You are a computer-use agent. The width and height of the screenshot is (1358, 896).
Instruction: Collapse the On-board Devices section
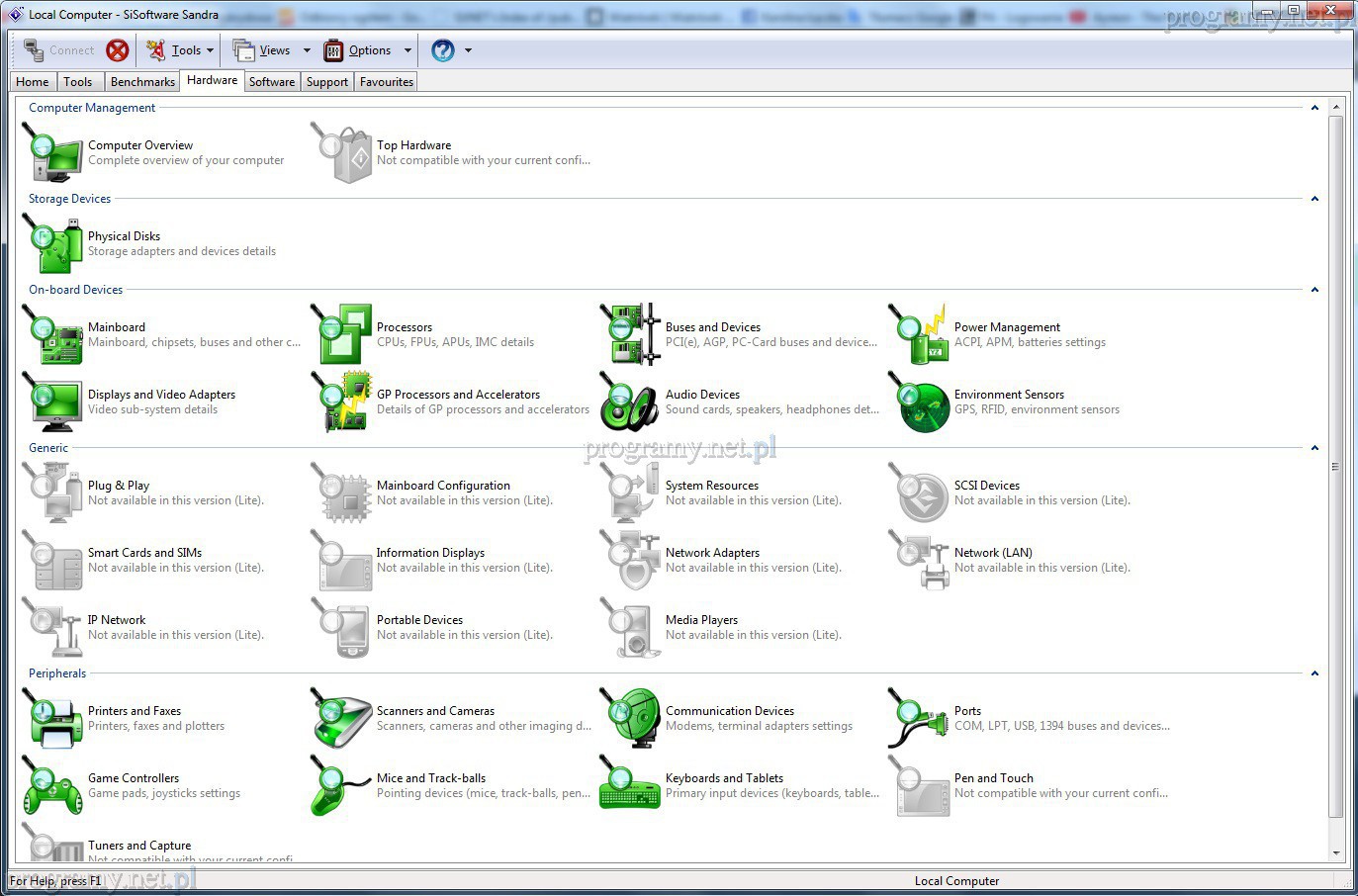click(x=1314, y=290)
